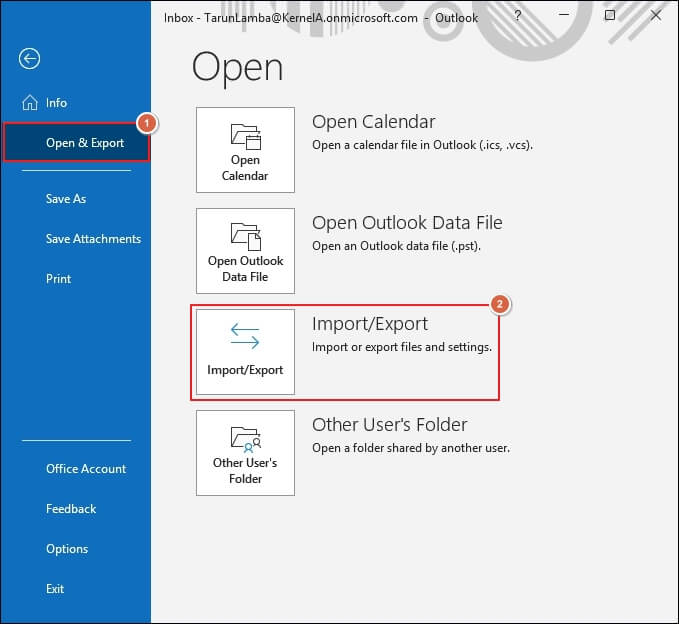Click Exit to close Outlook
The width and height of the screenshot is (679, 624).
[55, 589]
